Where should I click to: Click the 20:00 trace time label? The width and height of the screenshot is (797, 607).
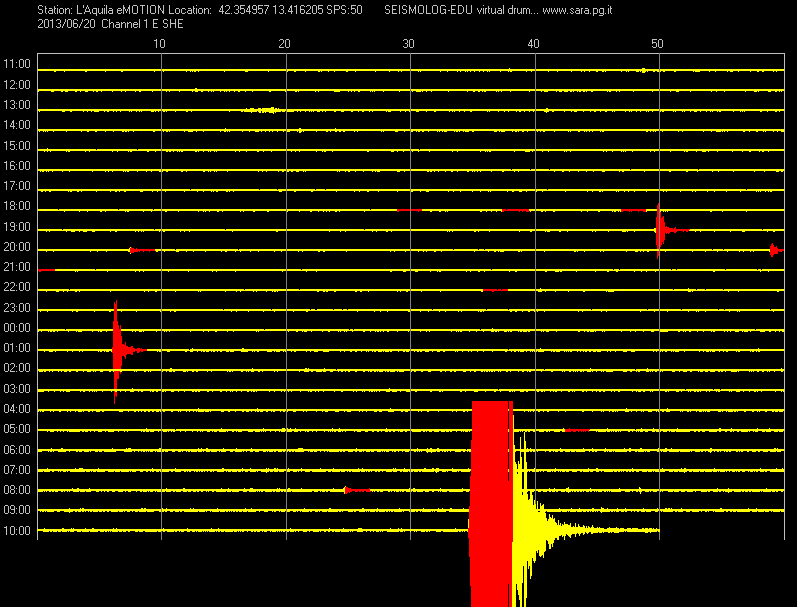17,247
